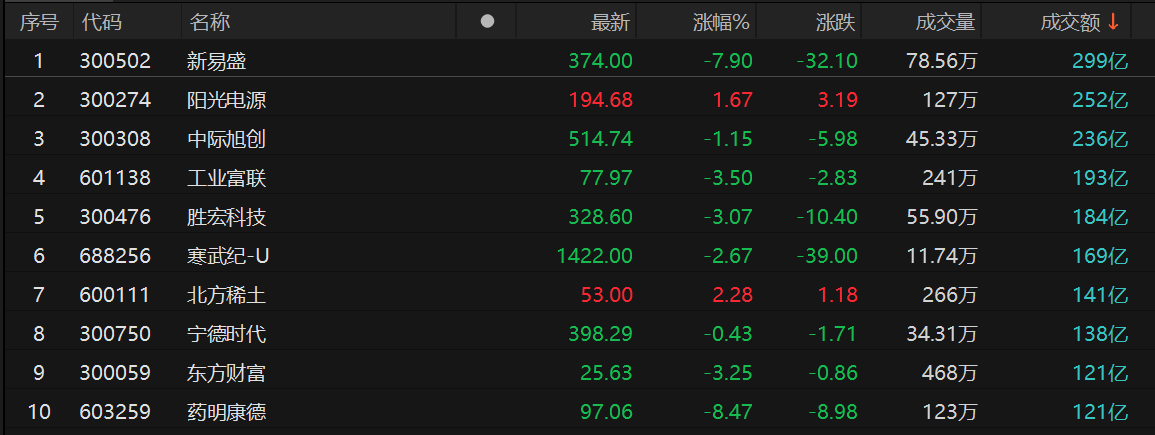1155x435 pixels.
Task: Sort table by 序号 column header
Action: point(39,23)
